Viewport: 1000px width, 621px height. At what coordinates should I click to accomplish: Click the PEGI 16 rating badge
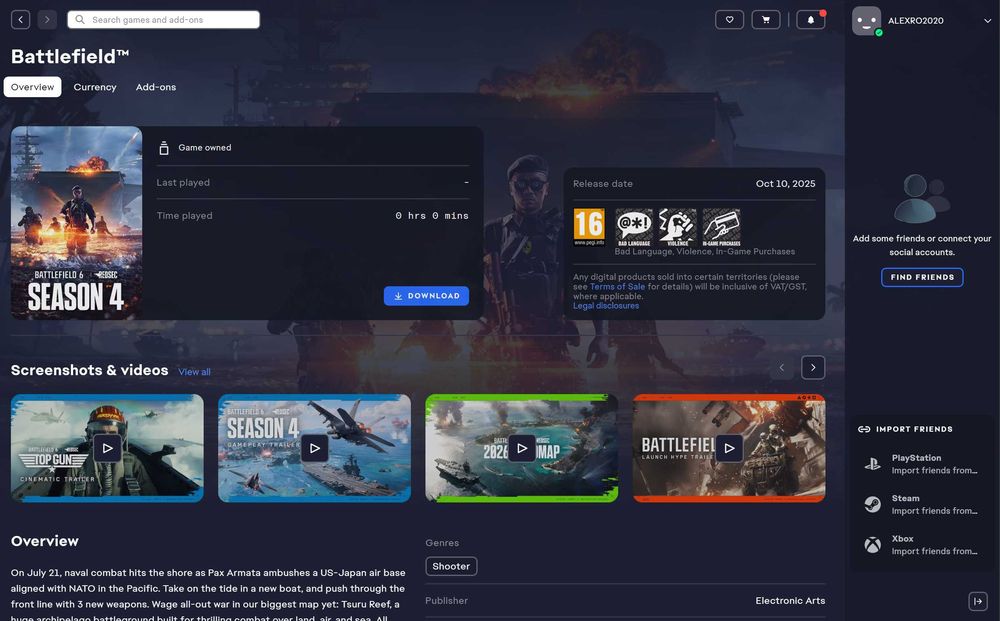coord(589,227)
